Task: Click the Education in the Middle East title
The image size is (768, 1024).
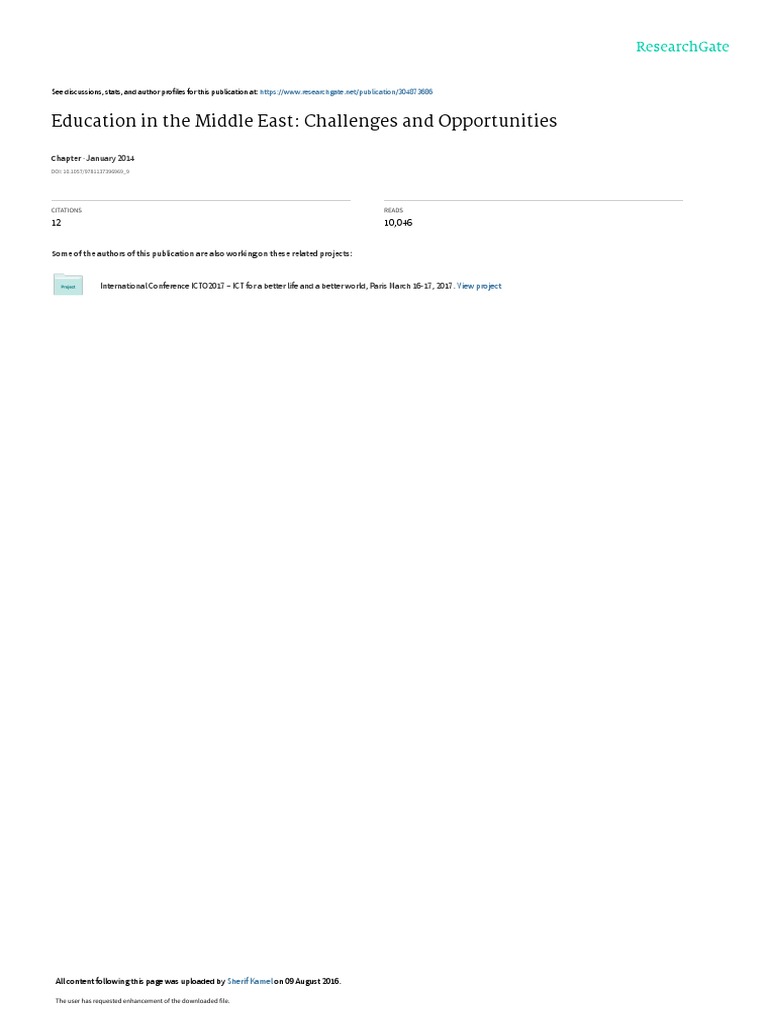Action: click(x=304, y=121)
